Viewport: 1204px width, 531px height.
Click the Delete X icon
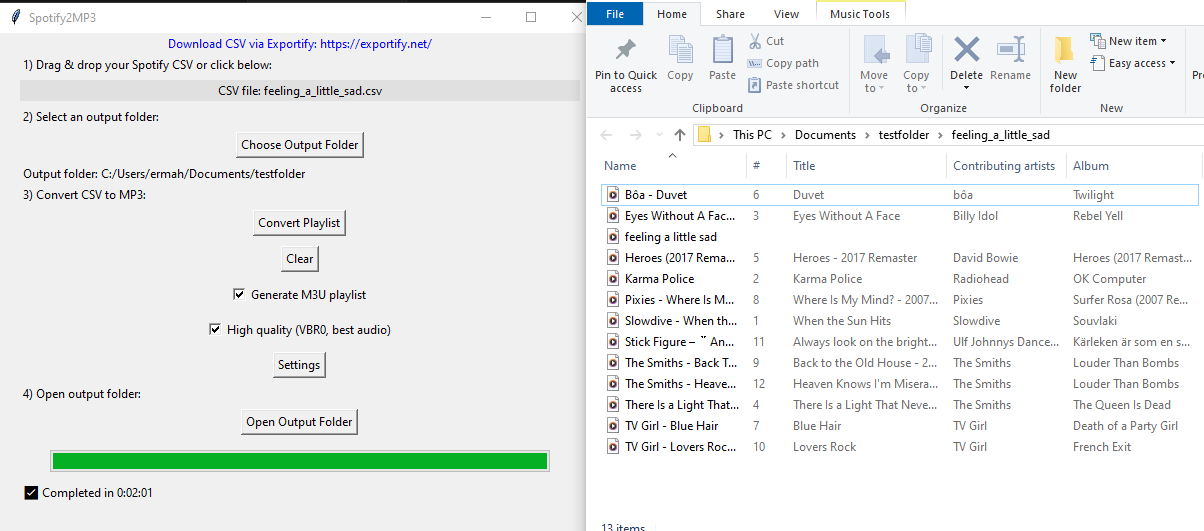pyautogui.click(x=967, y=49)
